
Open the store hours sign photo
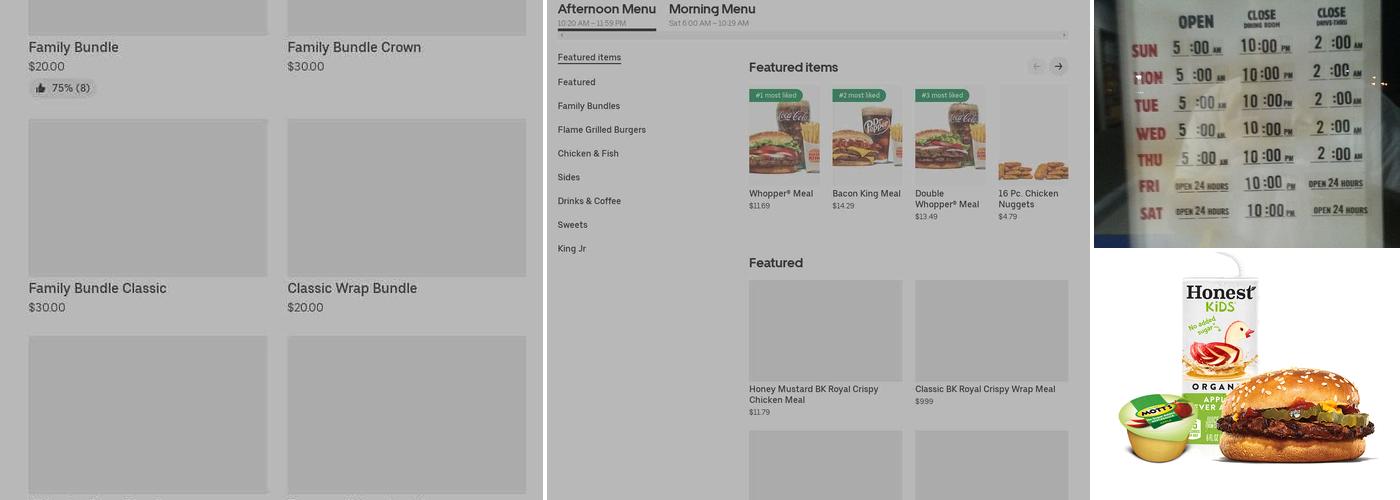[x=1247, y=123]
